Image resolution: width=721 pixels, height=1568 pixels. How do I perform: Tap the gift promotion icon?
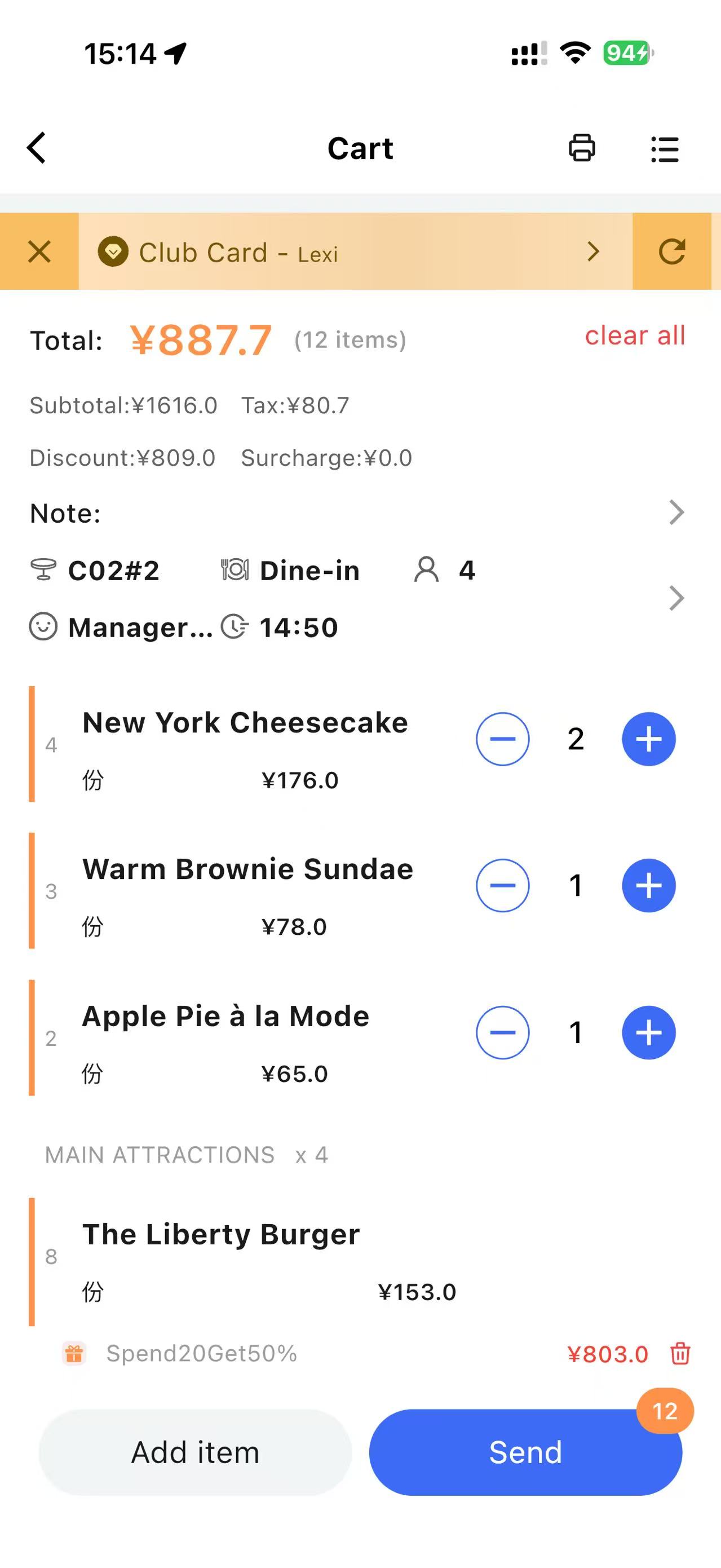point(74,1353)
